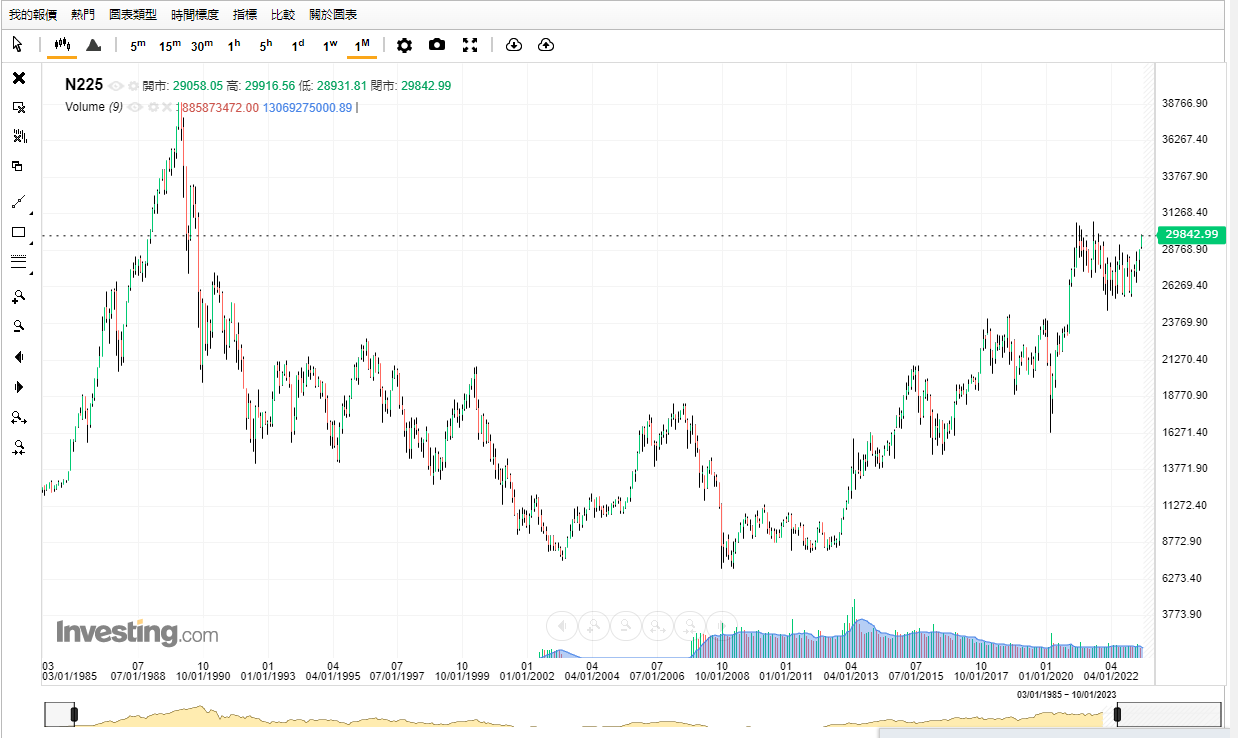Set interval to 1 month

pyautogui.click(x=362, y=45)
